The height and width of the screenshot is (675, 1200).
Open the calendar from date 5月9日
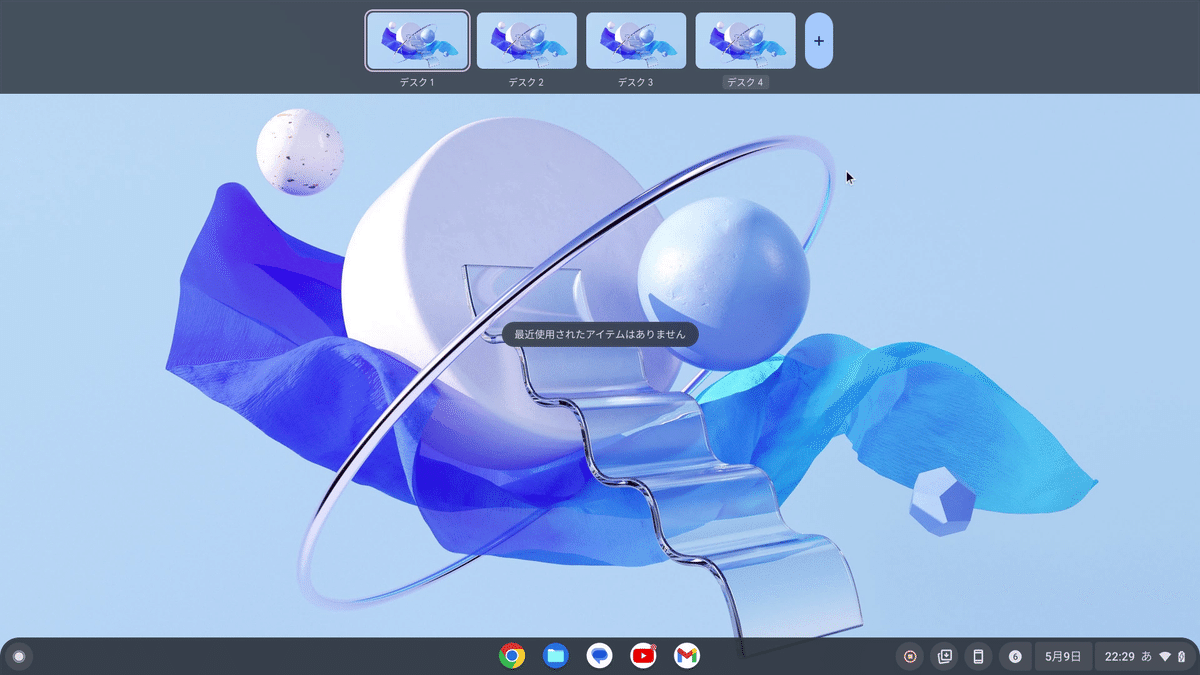coord(1063,657)
